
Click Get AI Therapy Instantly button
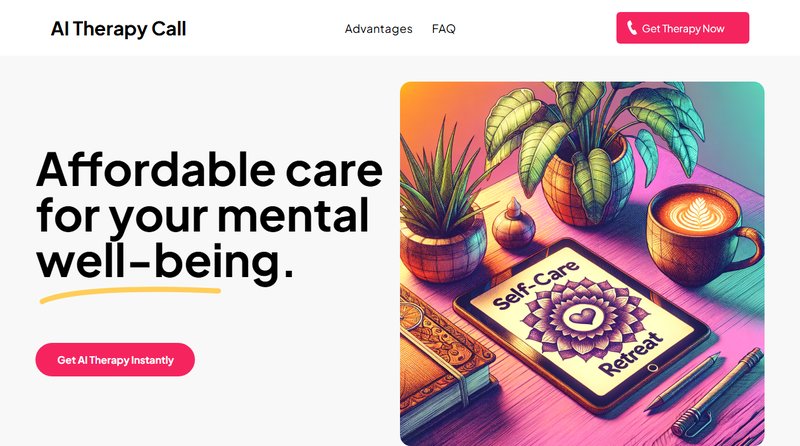pos(115,360)
